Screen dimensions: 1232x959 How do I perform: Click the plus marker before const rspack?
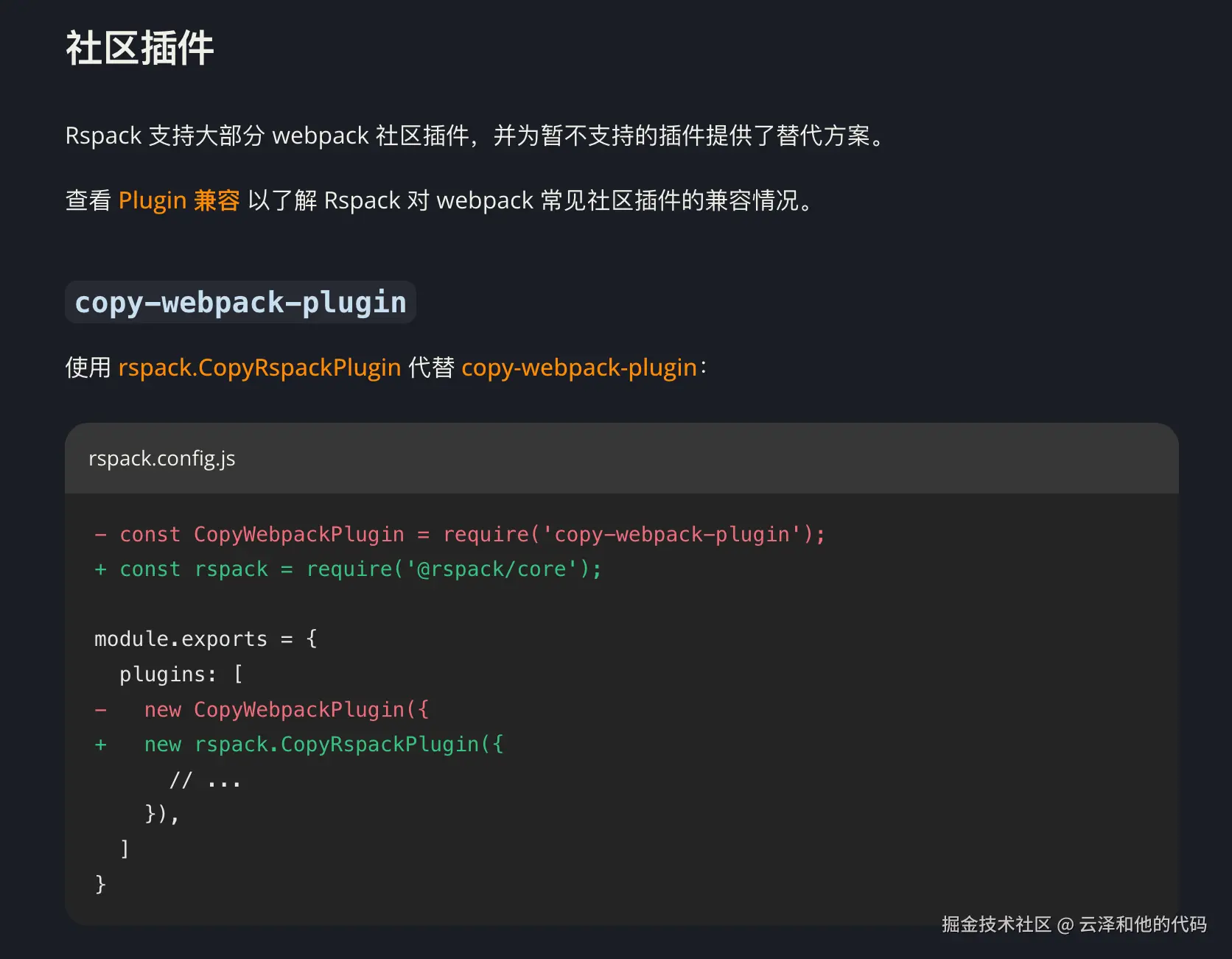point(101,569)
